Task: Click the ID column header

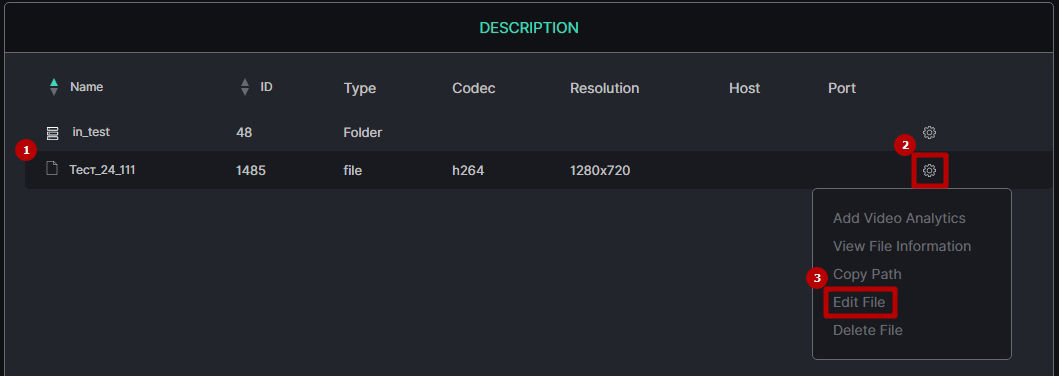Action: tap(266, 87)
